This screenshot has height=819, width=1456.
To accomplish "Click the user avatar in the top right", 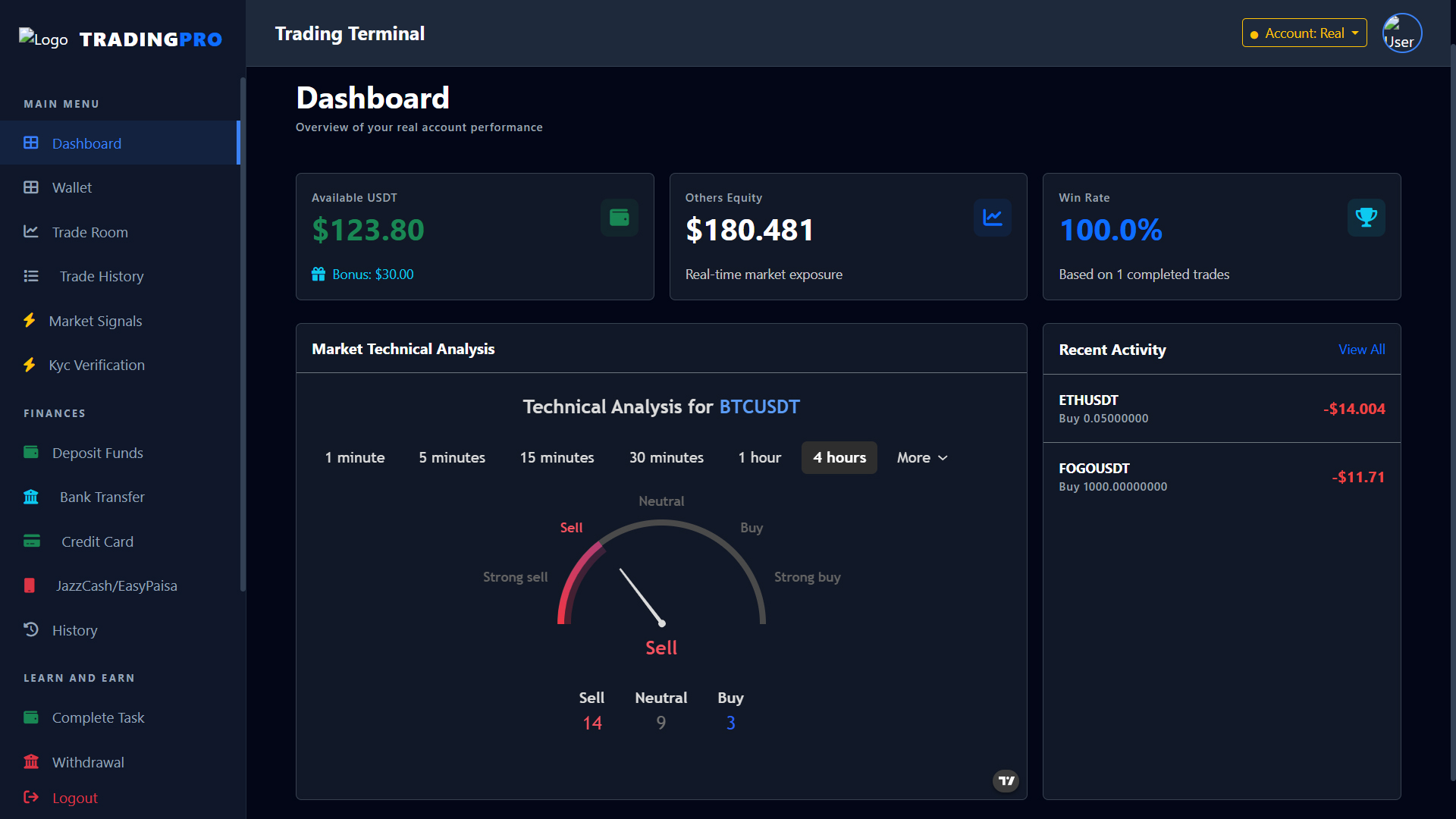I will (x=1401, y=33).
